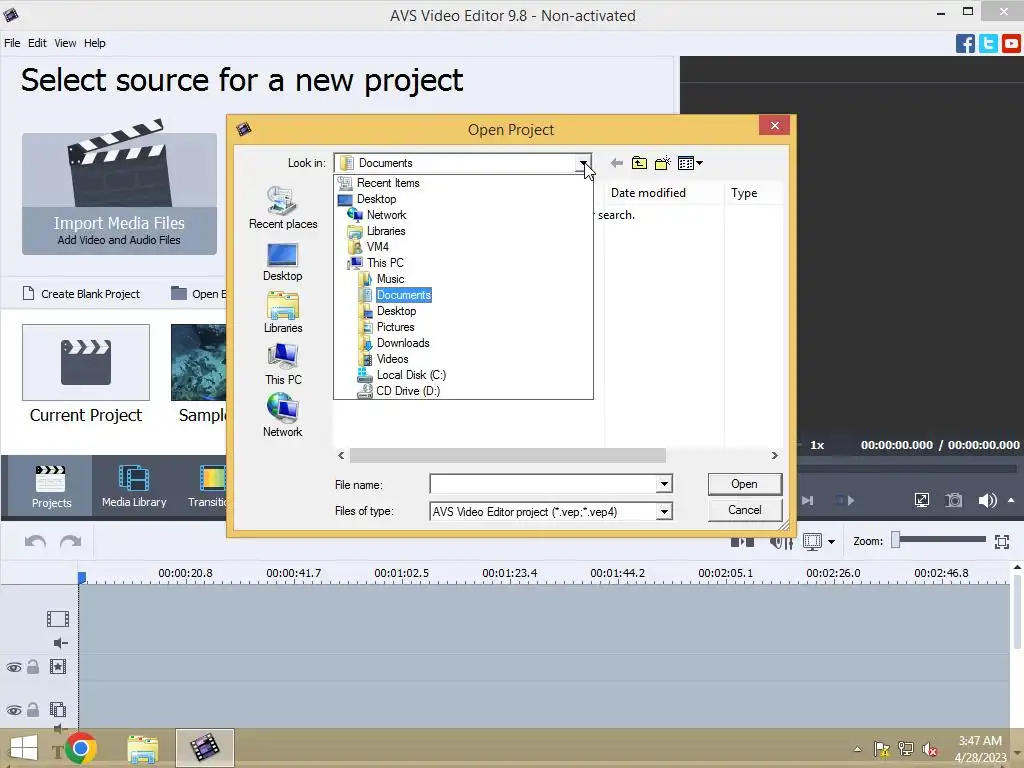Toggle visibility eye of video overlay track
1024x768 pixels.
point(14,710)
